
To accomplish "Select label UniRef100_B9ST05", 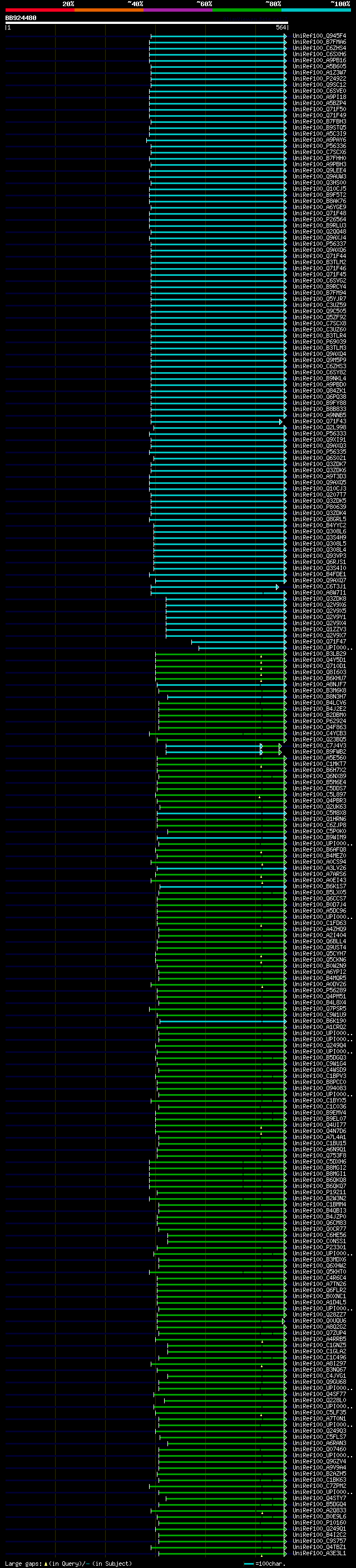I will 319,128.
